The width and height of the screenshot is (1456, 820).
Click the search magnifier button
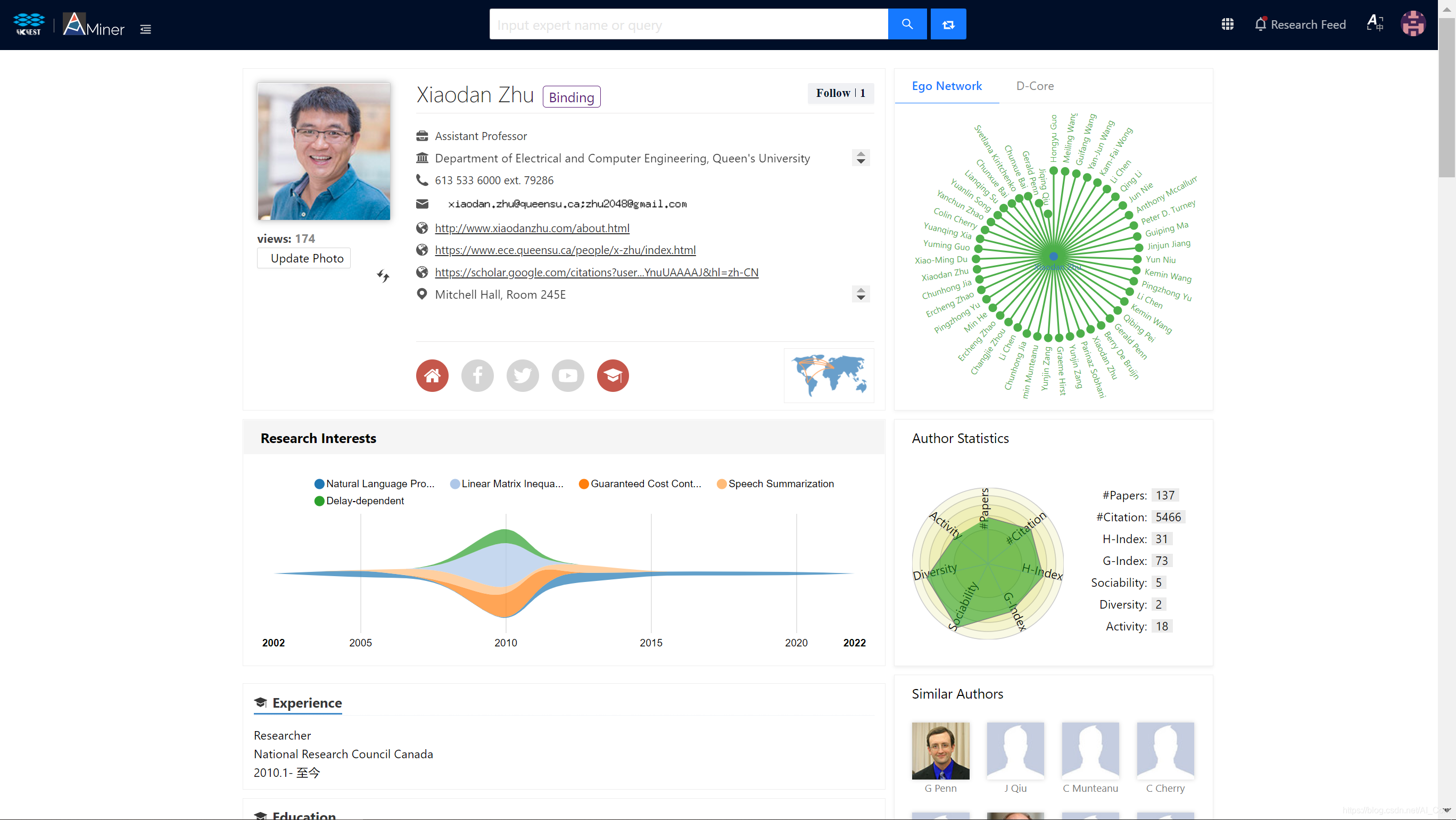pyautogui.click(x=907, y=24)
